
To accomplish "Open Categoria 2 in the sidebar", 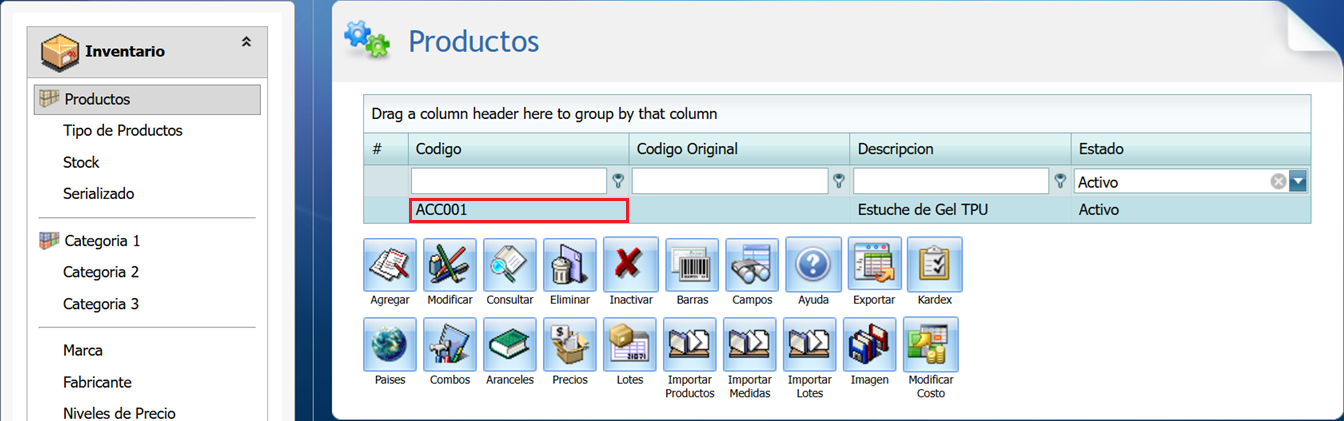I will [x=101, y=272].
